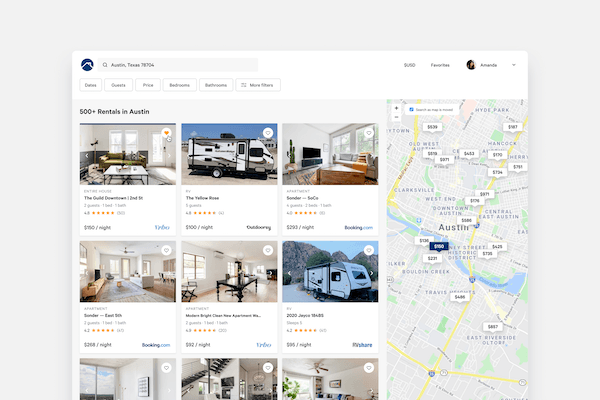Open More filters
600x400 pixels.
(257, 86)
